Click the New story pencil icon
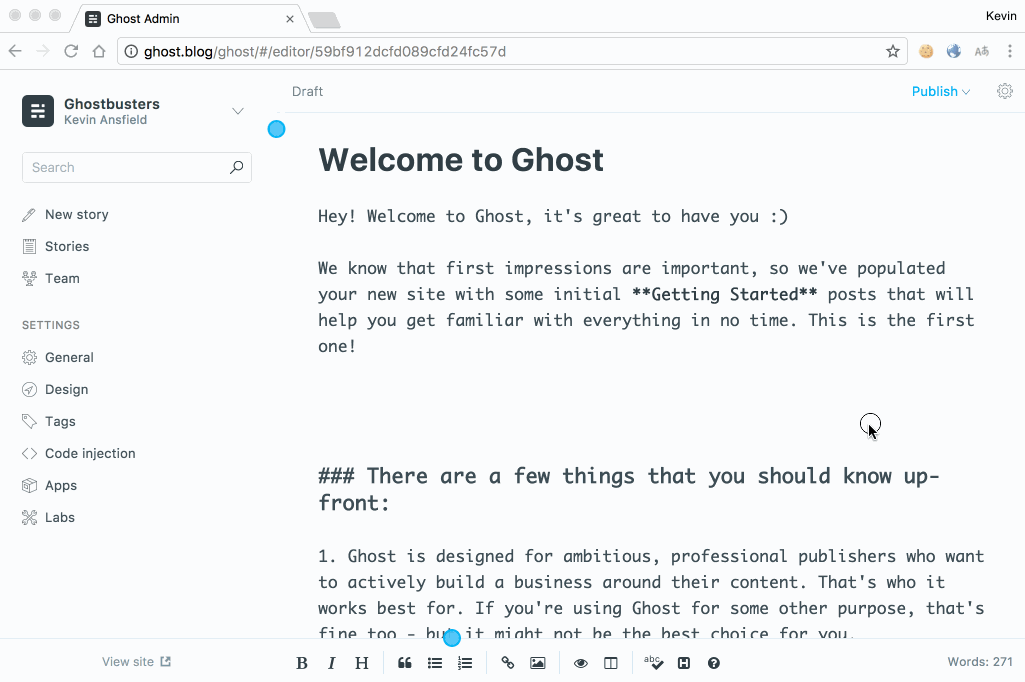Viewport: 1025px width, 682px height. click(x=29, y=214)
